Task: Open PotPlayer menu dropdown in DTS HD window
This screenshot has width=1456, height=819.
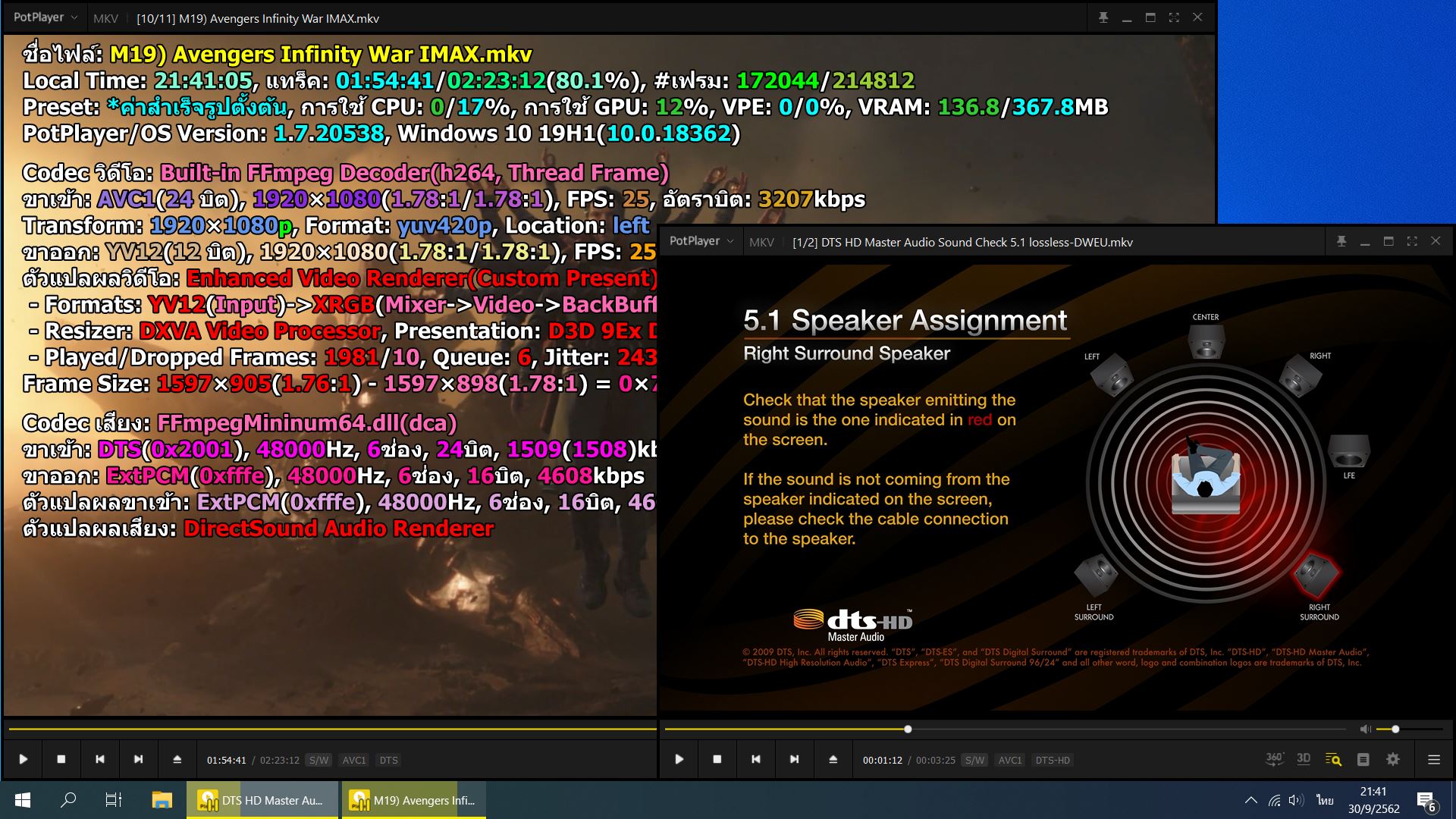Action: tap(701, 241)
